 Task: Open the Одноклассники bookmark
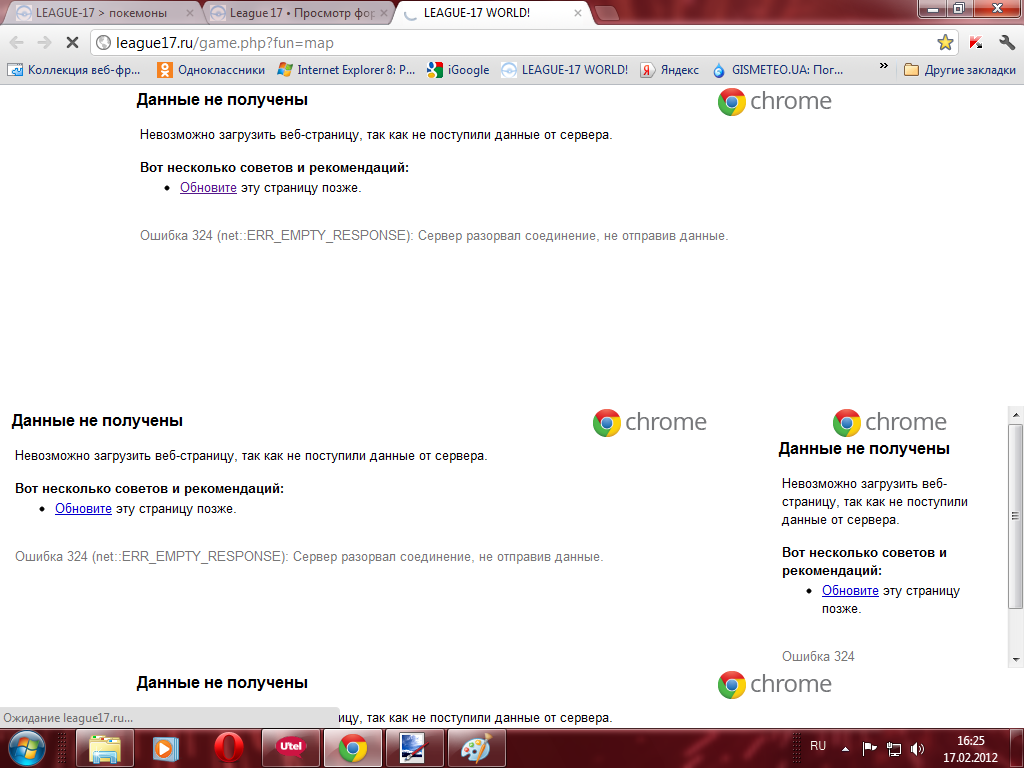coord(211,70)
